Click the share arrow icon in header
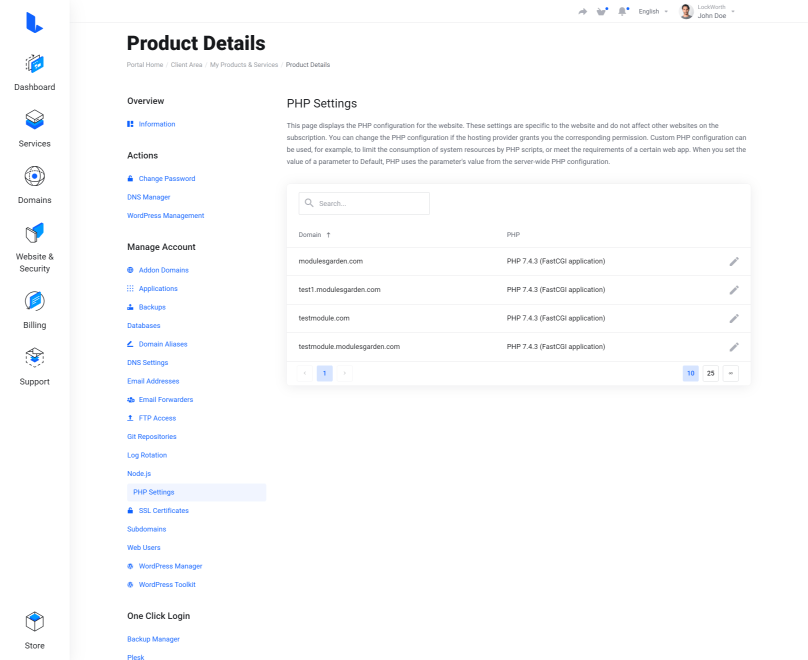The height and width of the screenshot is (660, 808). pyautogui.click(x=582, y=11)
